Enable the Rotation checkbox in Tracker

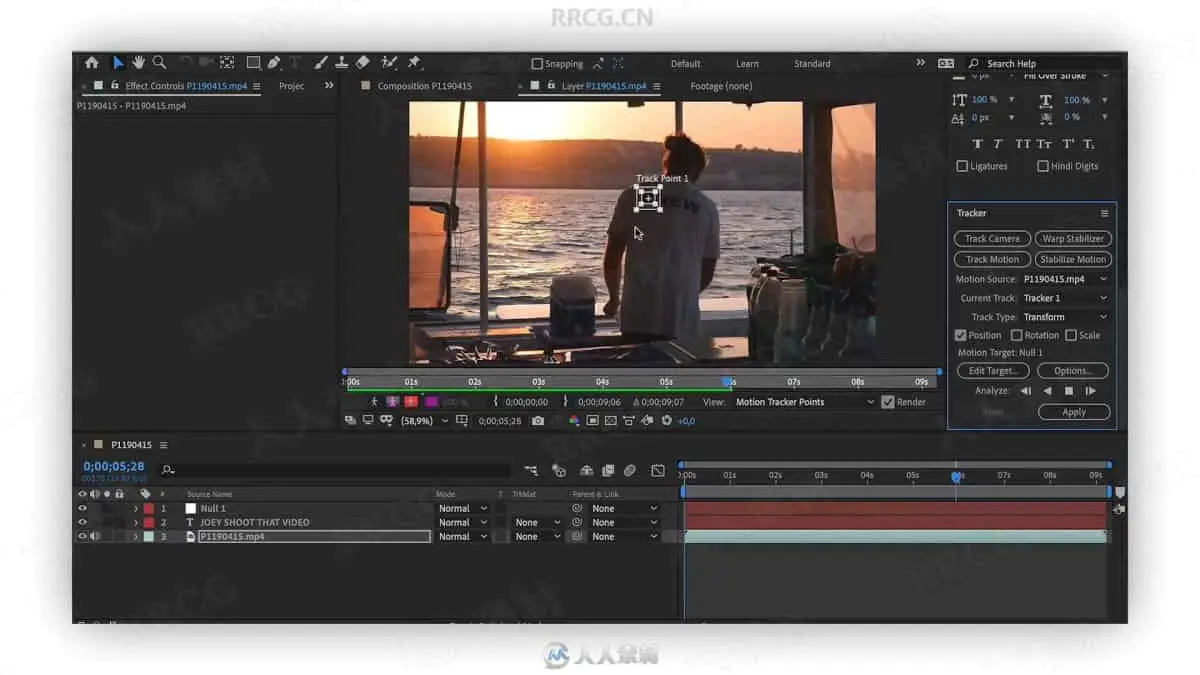point(1017,336)
